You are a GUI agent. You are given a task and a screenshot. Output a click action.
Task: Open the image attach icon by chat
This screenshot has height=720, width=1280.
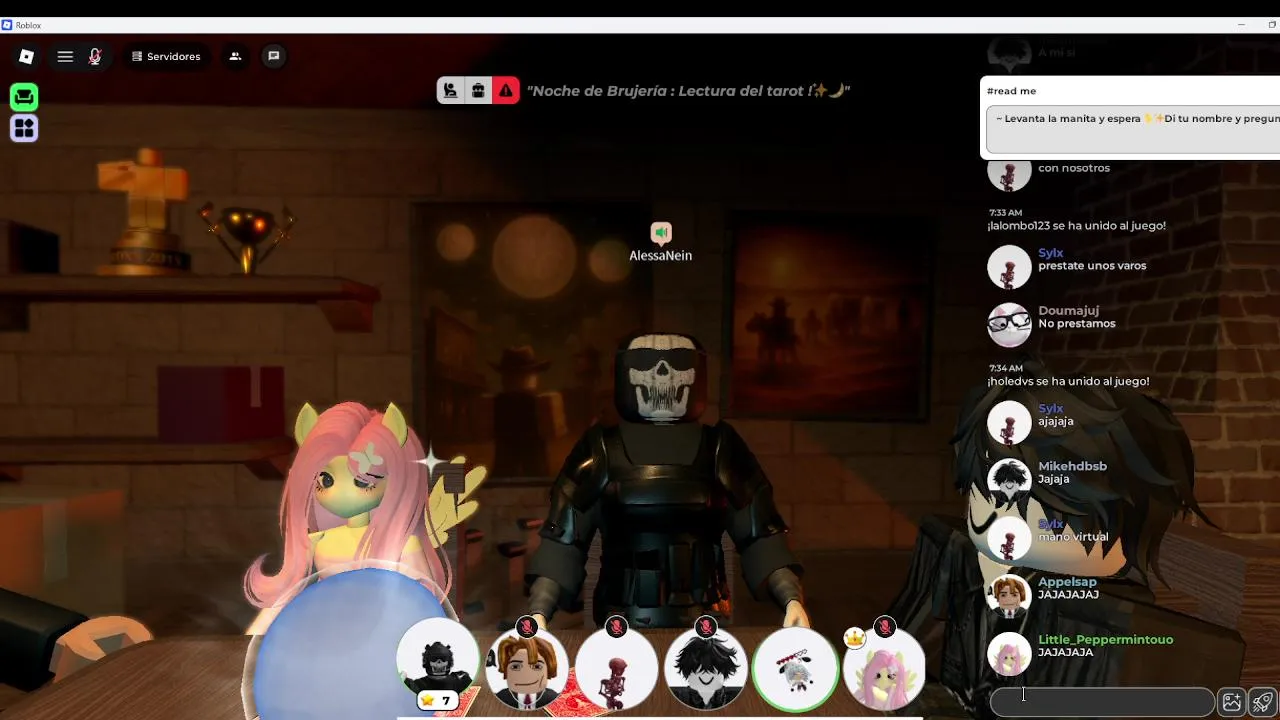pos(1232,702)
